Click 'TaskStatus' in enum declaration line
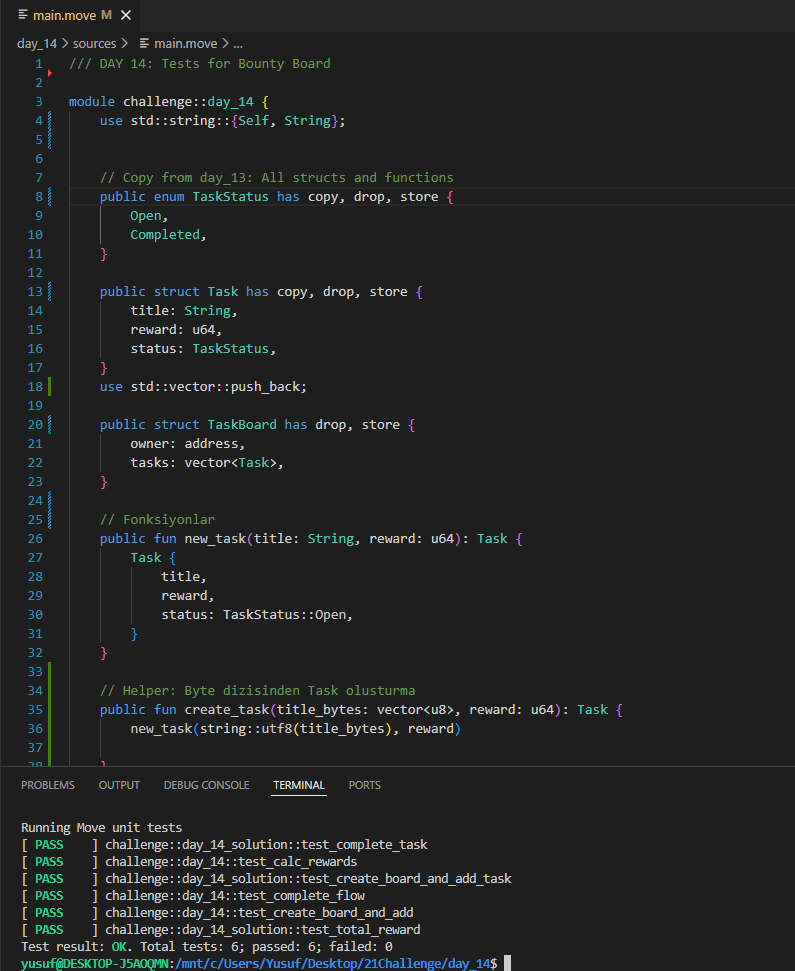The image size is (795, 971). pos(230,197)
